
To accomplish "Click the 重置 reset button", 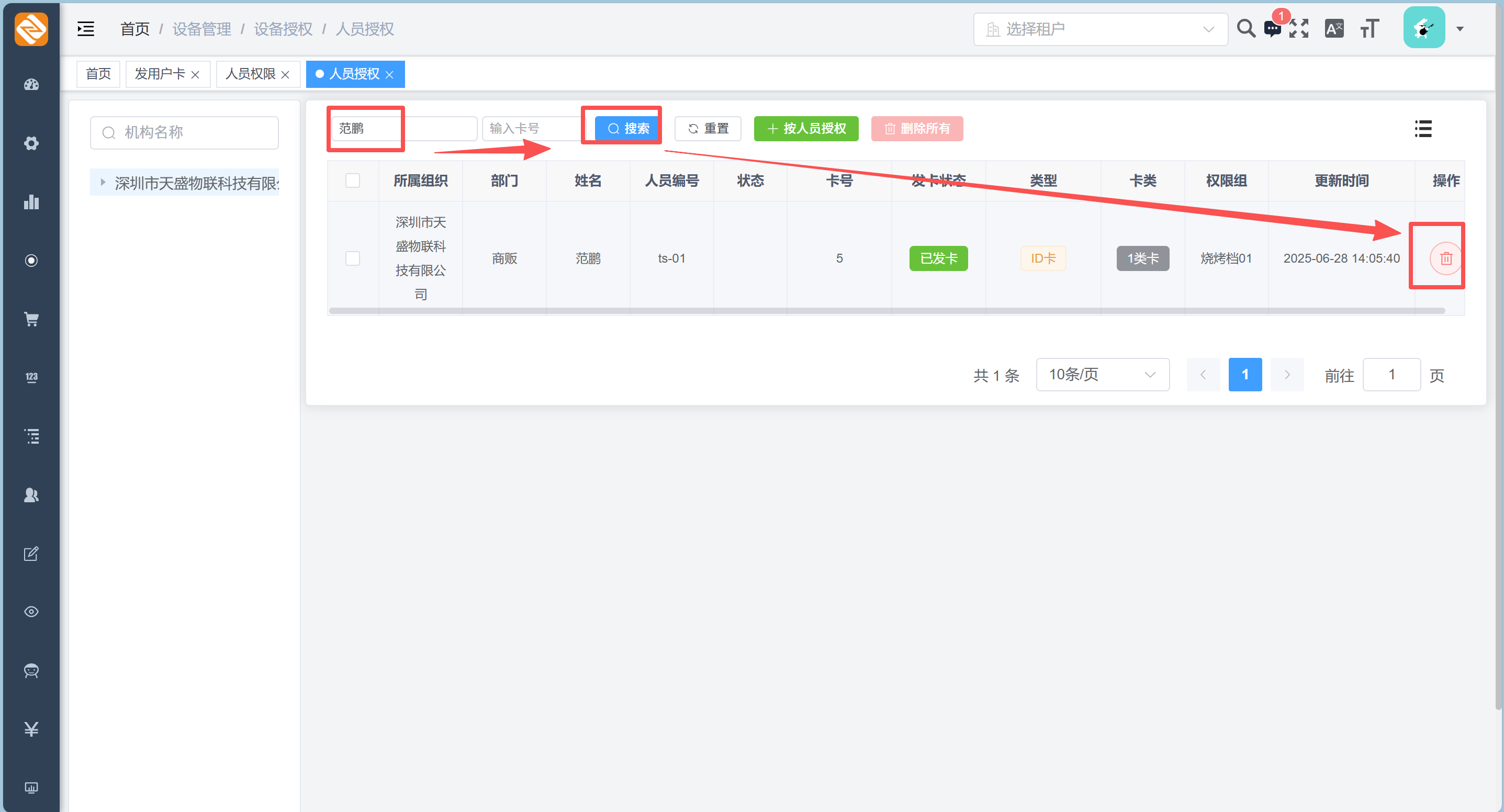I will tap(708, 128).
